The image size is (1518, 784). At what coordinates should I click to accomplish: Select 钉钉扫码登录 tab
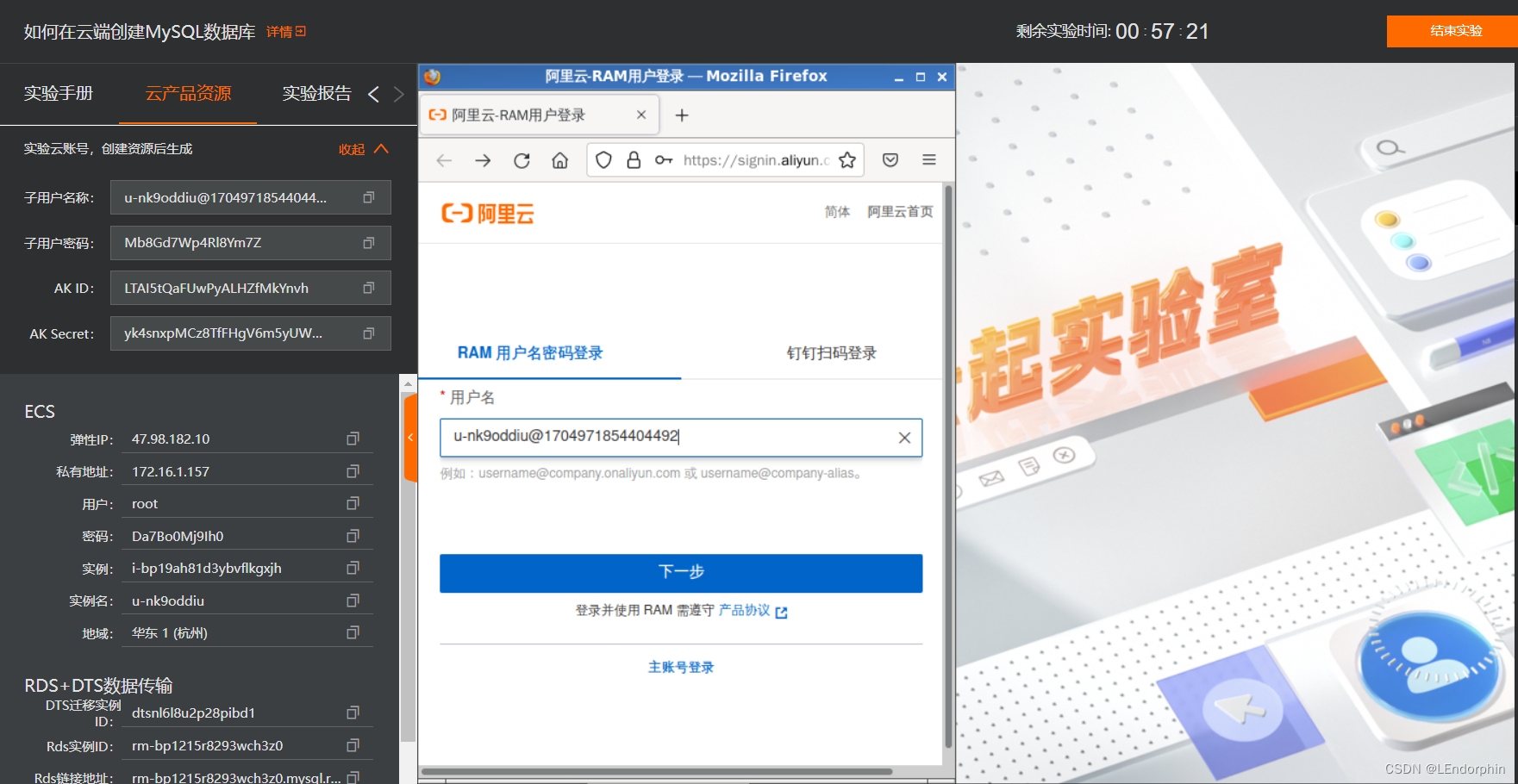831,353
